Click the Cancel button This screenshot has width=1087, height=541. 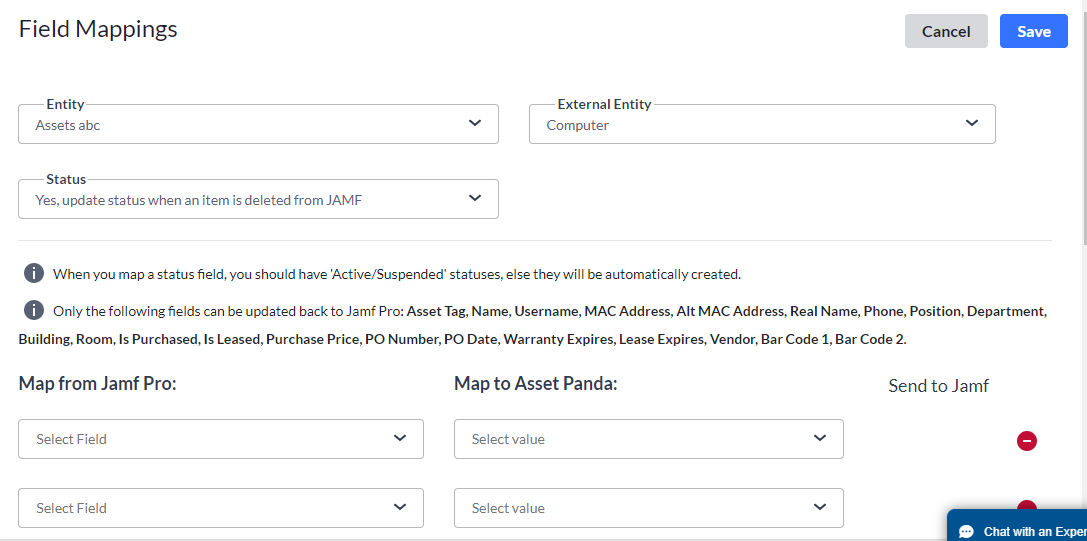[x=945, y=31]
